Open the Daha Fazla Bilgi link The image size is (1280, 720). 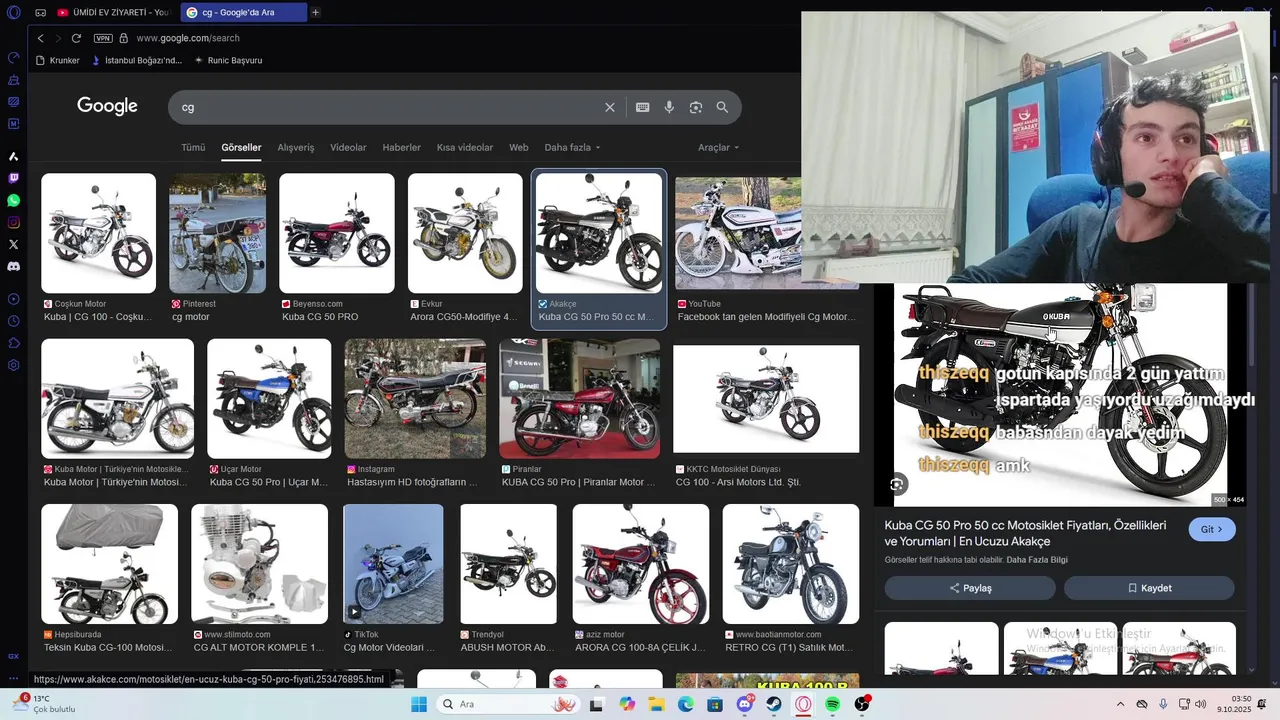pyautogui.click(x=1037, y=560)
